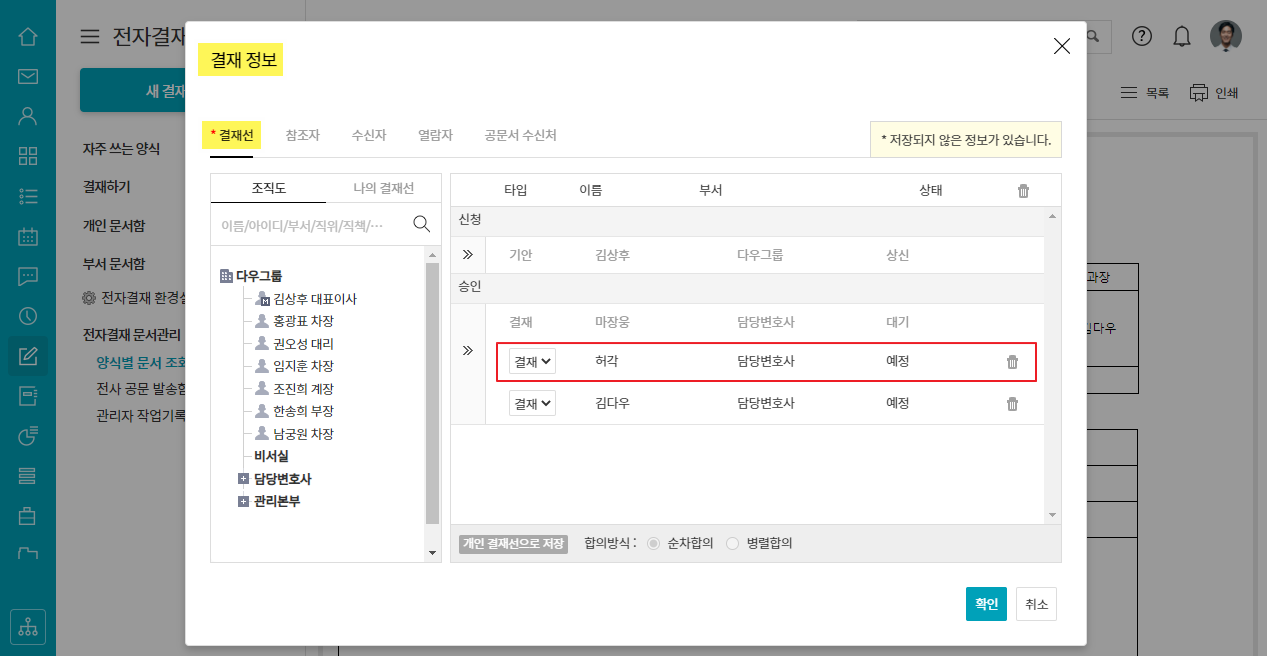Open the help question mark icon
Screen dimensions: 1267x656
click(1142, 36)
